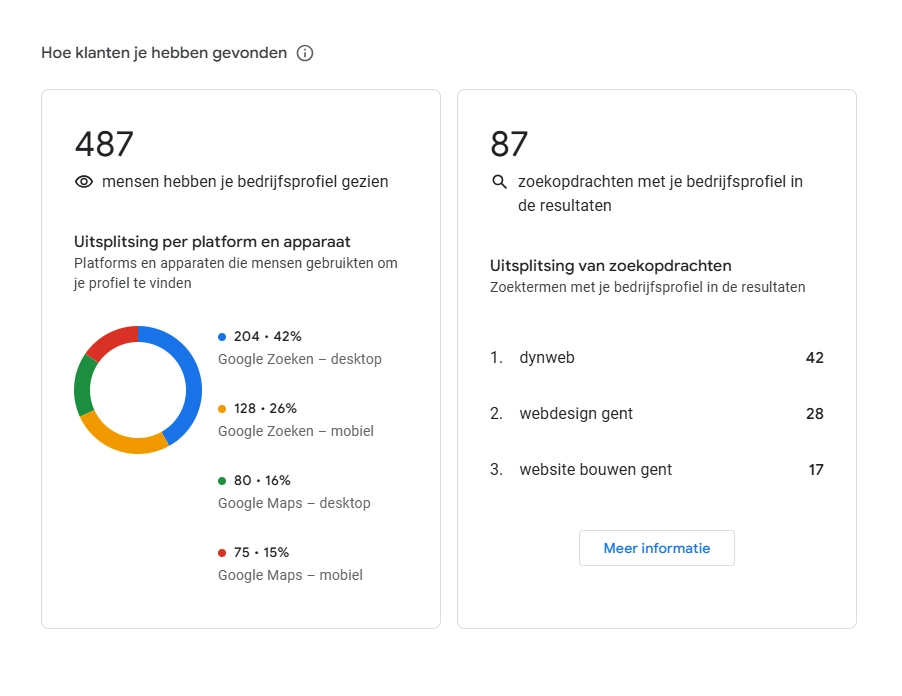Image resolution: width=902 pixels, height=696 pixels.
Task: Click 'mensen hebben je bedrijfsprofiel gezien' text
Action: click(x=245, y=182)
